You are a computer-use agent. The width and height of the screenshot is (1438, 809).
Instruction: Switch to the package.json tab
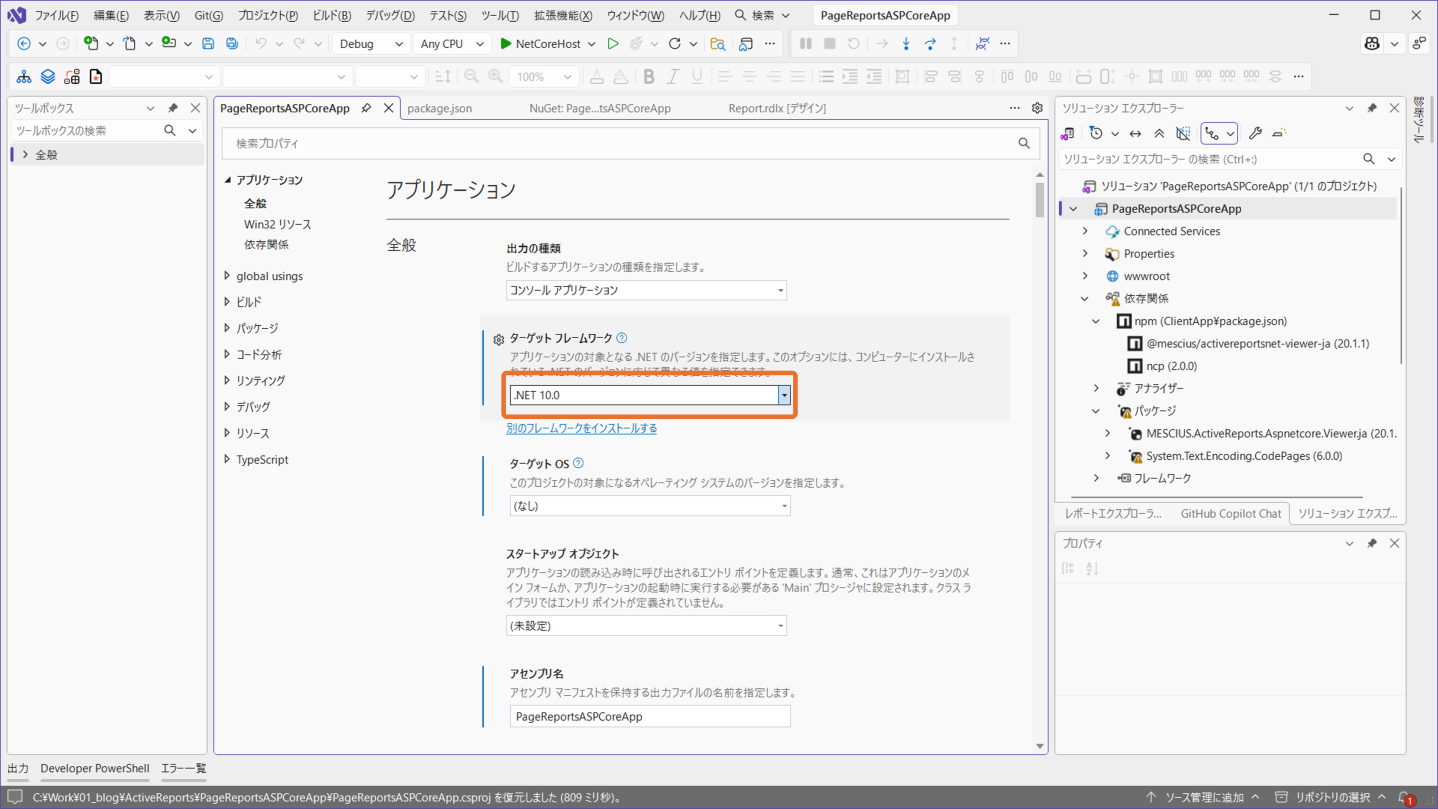pyautogui.click(x=440, y=108)
